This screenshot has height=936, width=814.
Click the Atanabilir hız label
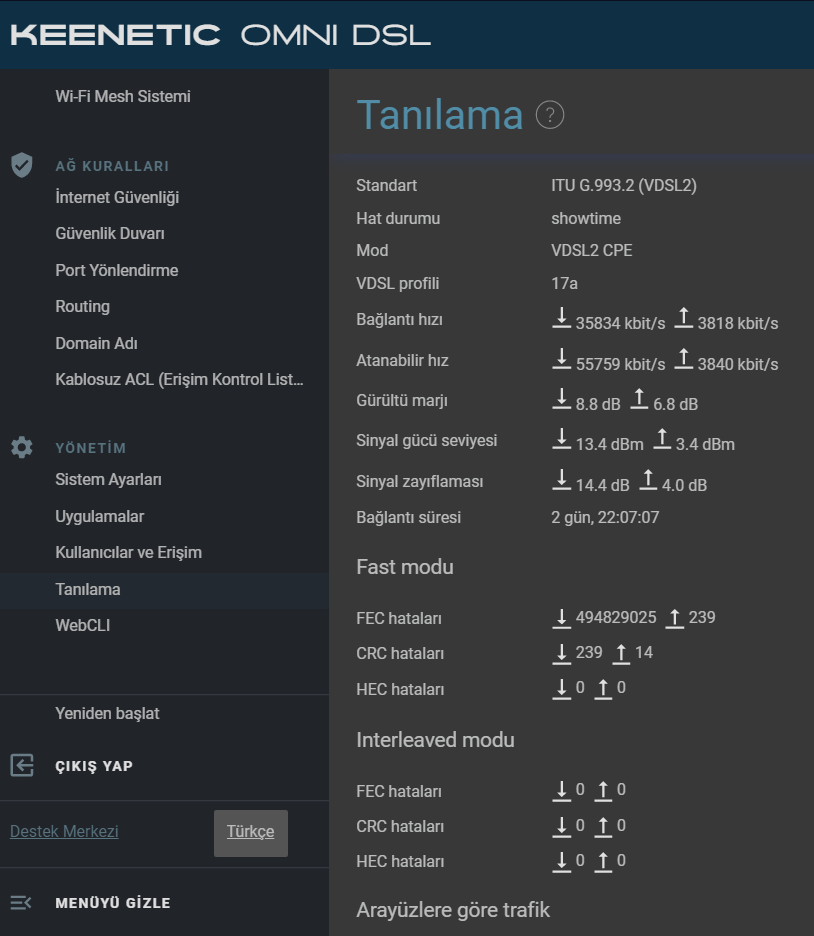402,360
